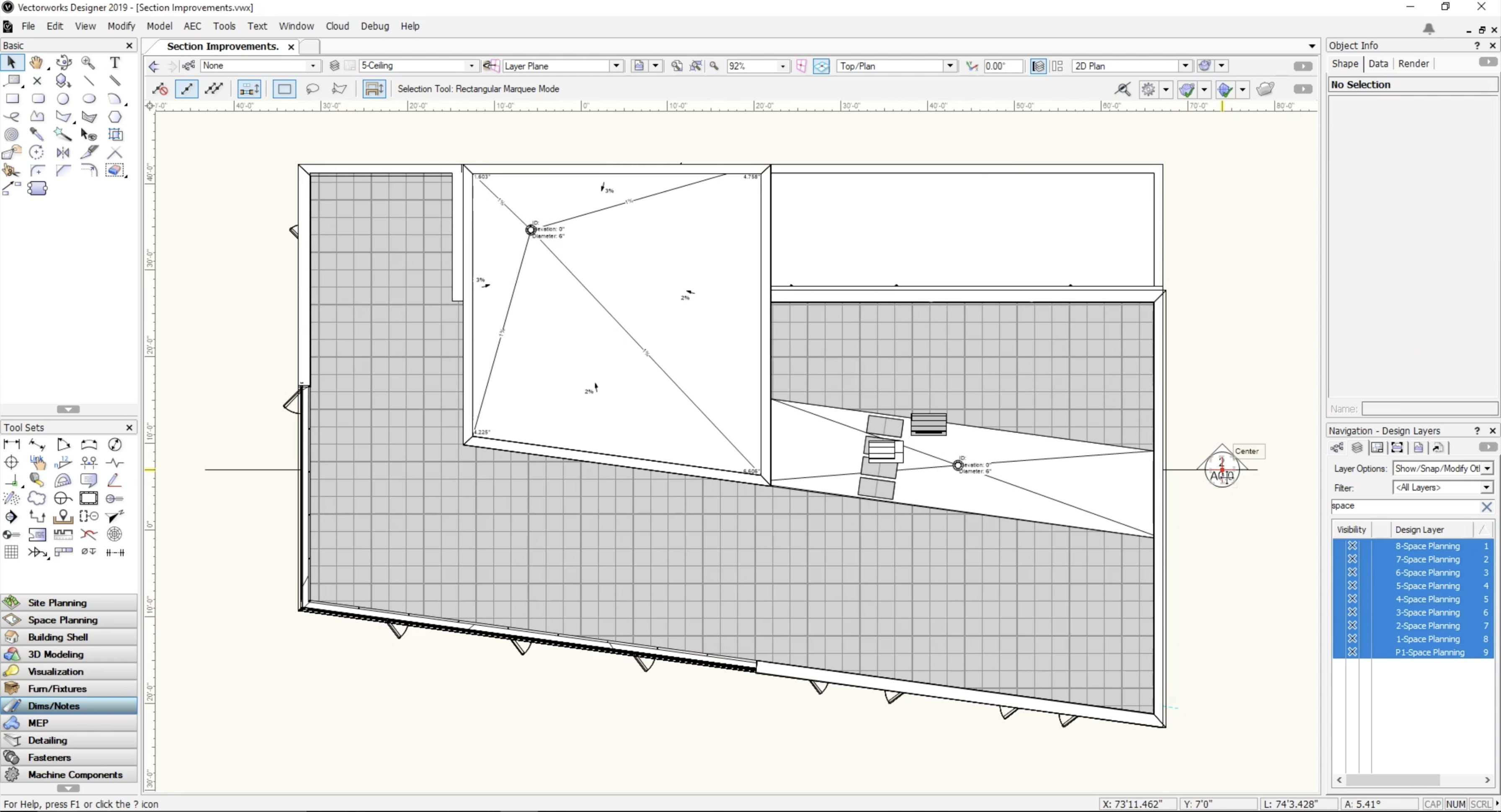Select the Revision Cloud tool in Tool Sets
The image size is (1501, 812).
tap(37, 498)
